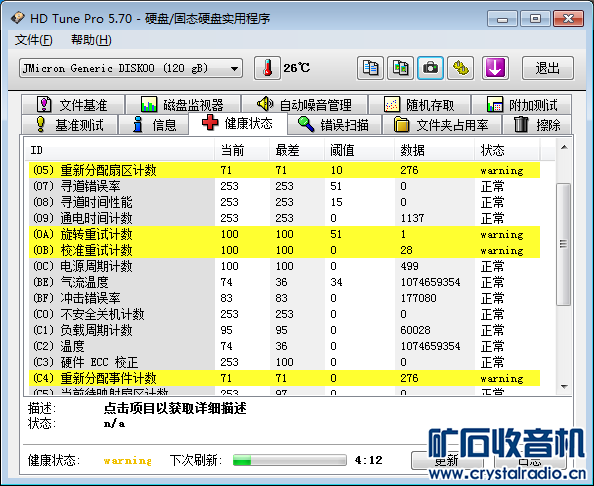The height and width of the screenshot is (486, 594).
Task: Click the data value 1137 for power-on hours
Action: coord(412,218)
